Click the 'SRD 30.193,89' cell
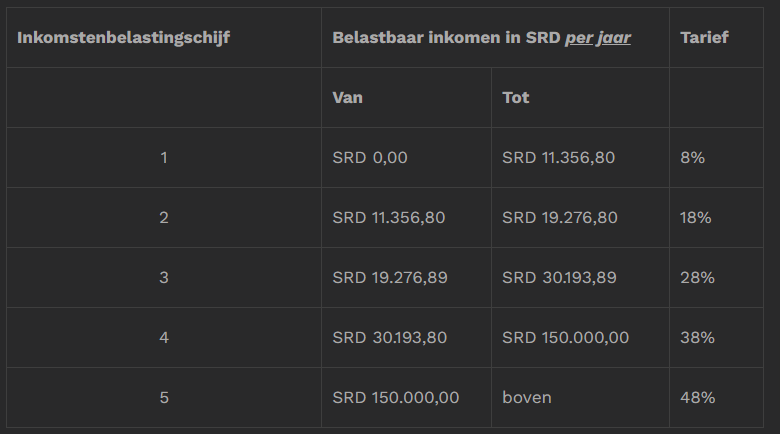Viewport: 780px width, 434px height. pos(560,278)
